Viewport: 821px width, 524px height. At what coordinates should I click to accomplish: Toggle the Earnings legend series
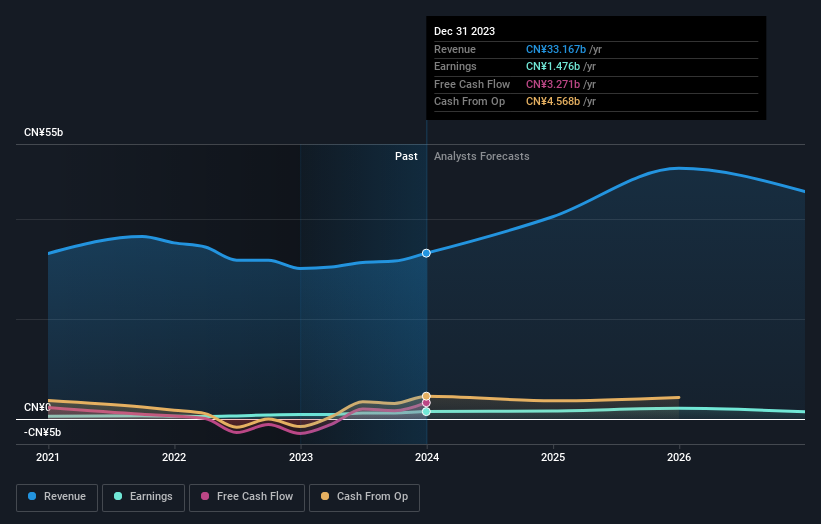click(143, 497)
